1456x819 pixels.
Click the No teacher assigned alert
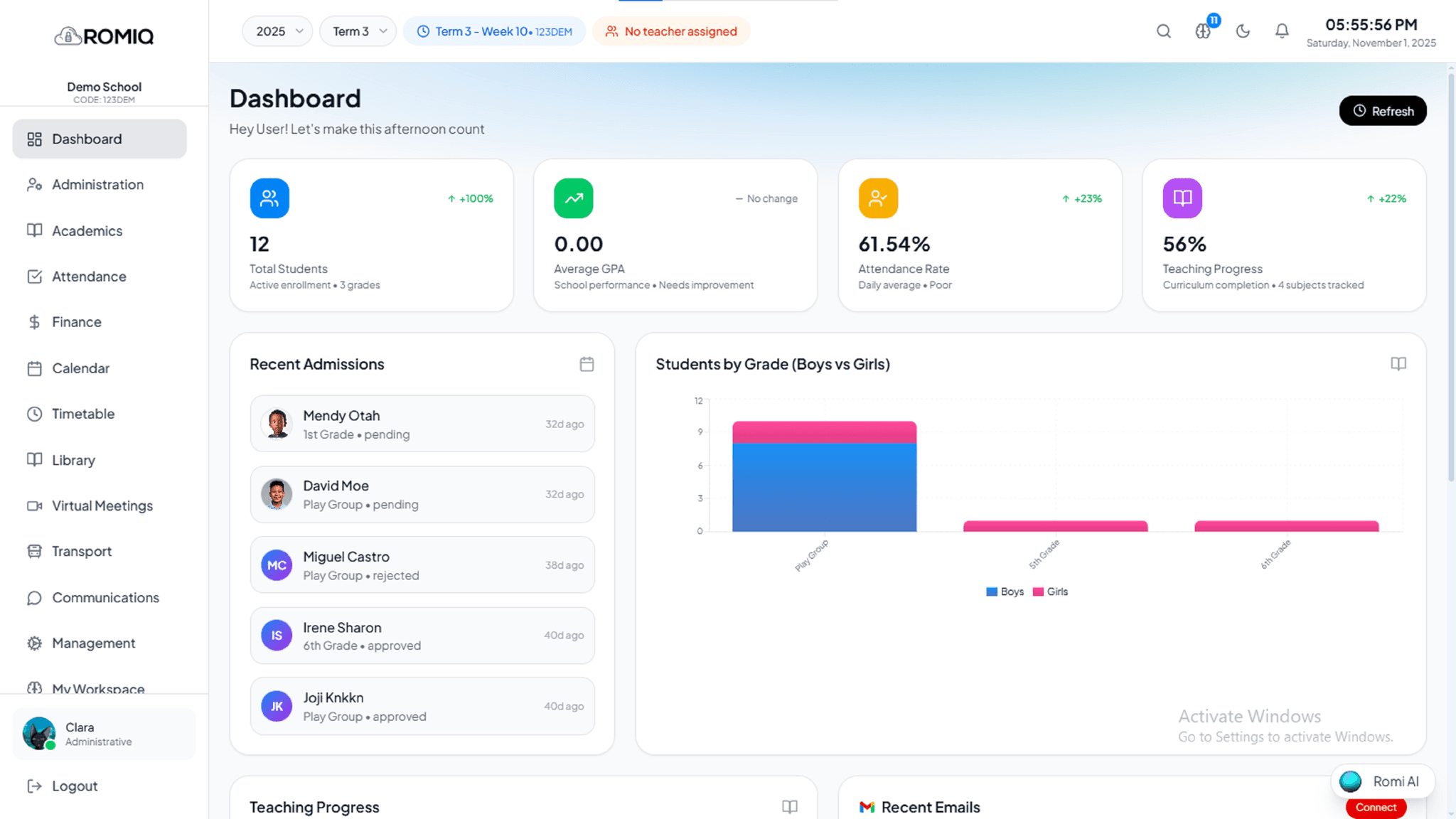[x=671, y=31]
